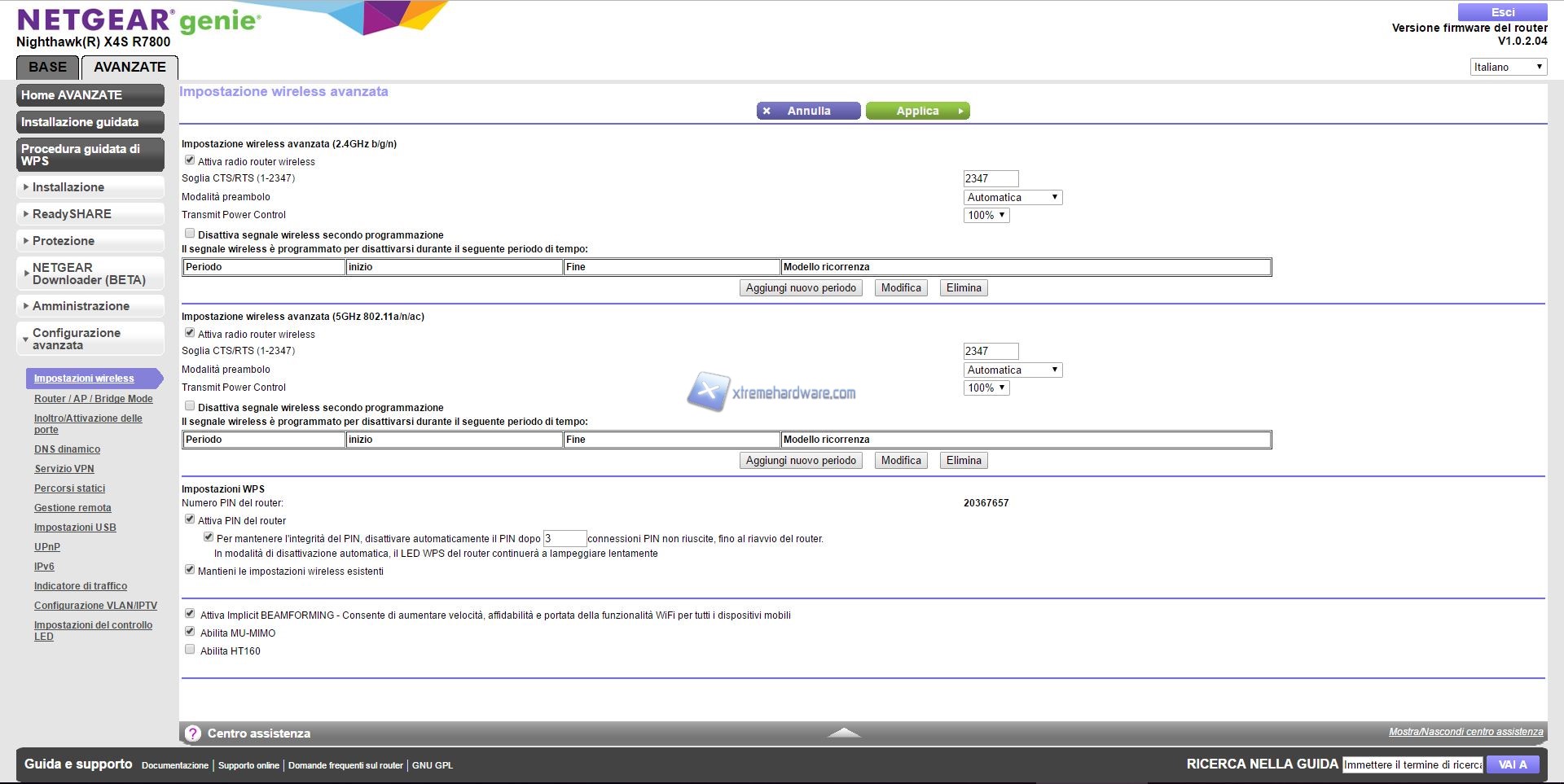Click Aggiungi nuovo periodo for 2.4GHz

click(801, 287)
